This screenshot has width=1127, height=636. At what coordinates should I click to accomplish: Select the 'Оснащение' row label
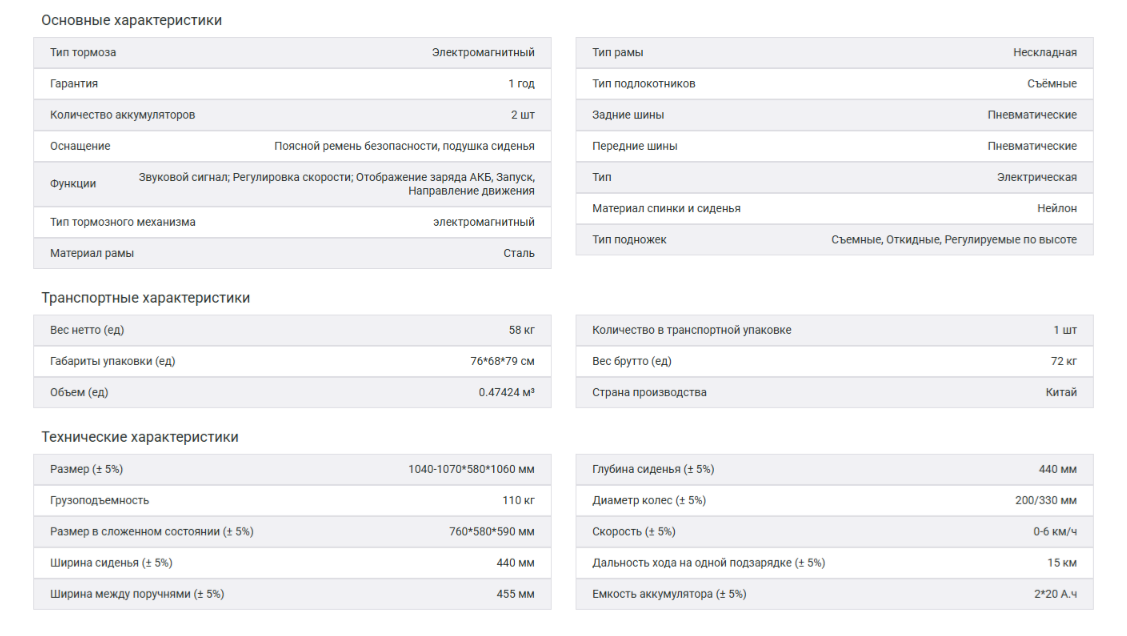(x=80, y=146)
